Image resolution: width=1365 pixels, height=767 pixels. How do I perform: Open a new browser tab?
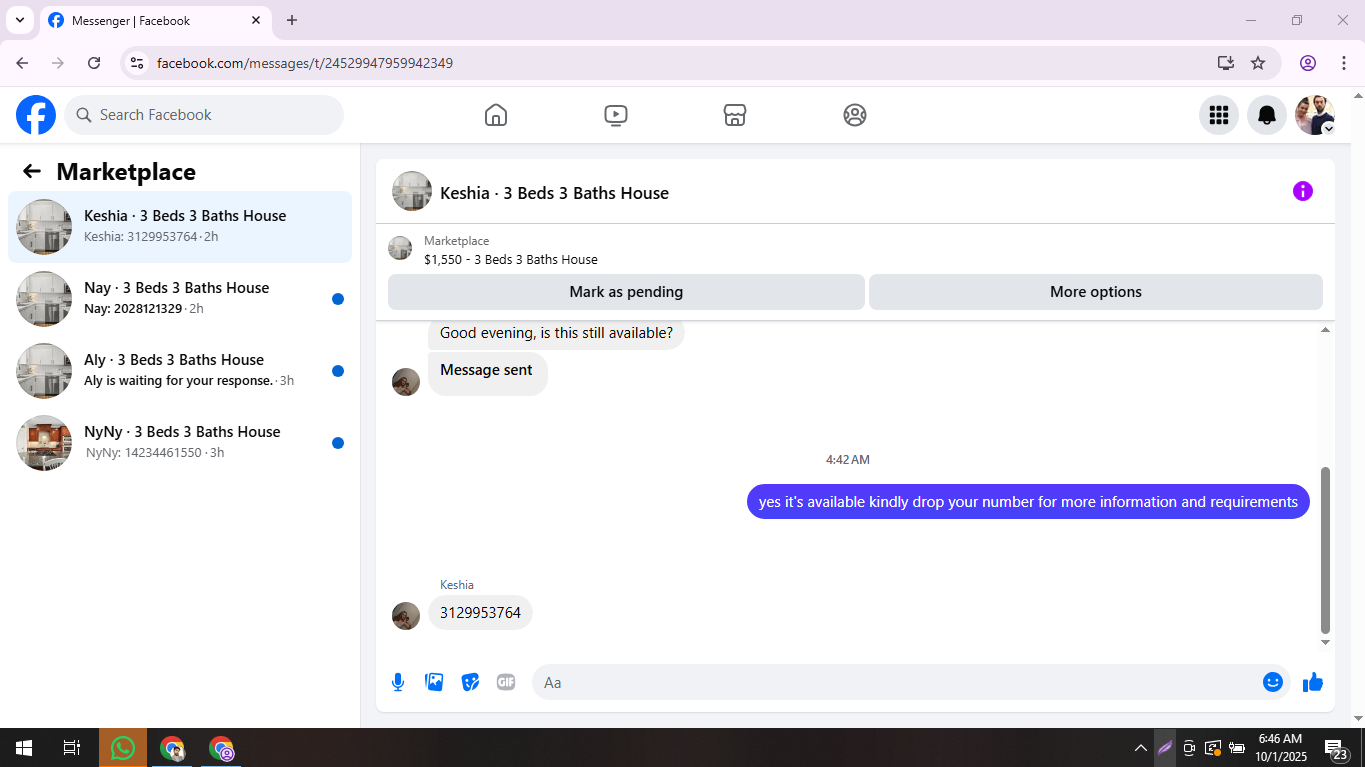292,20
